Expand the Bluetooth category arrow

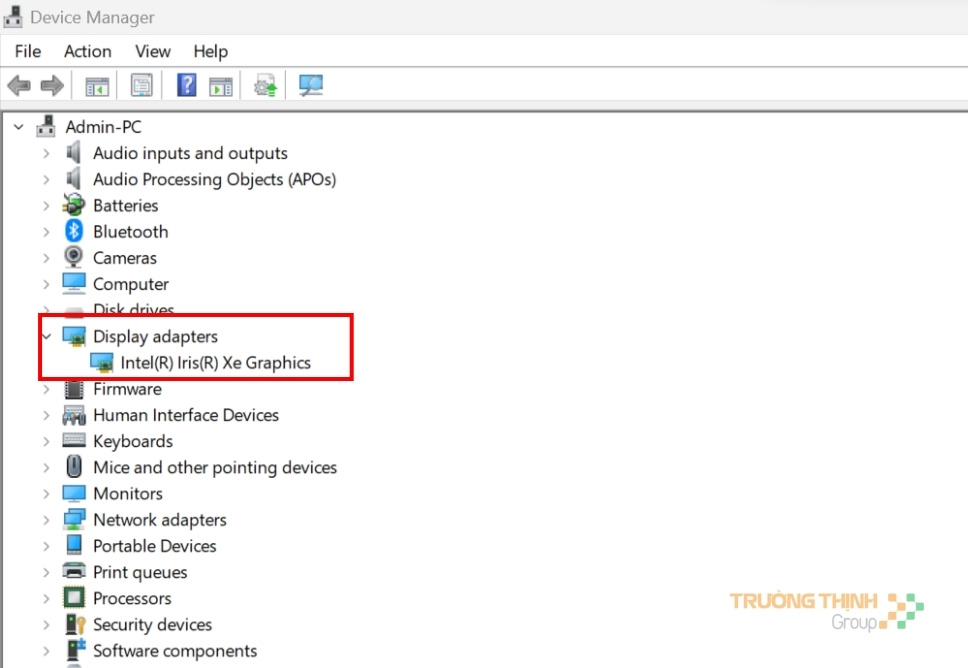point(46,232)
